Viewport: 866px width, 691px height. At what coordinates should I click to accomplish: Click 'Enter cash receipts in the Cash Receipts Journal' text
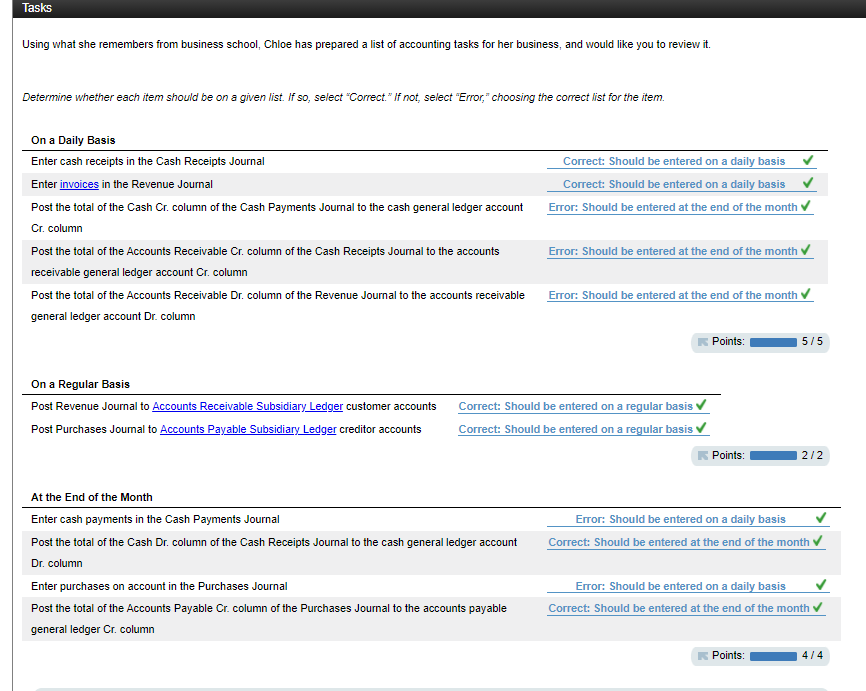click(x=147, y=161)
